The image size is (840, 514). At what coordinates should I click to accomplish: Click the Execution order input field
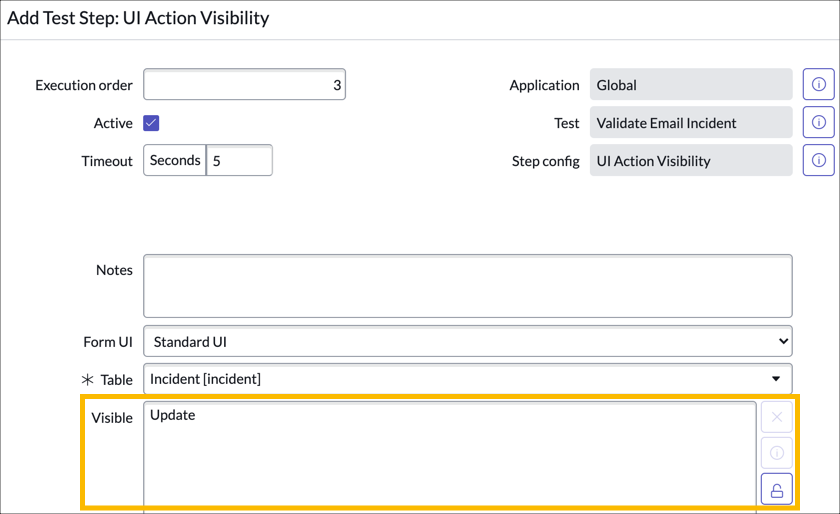click(x=244, y=85)
